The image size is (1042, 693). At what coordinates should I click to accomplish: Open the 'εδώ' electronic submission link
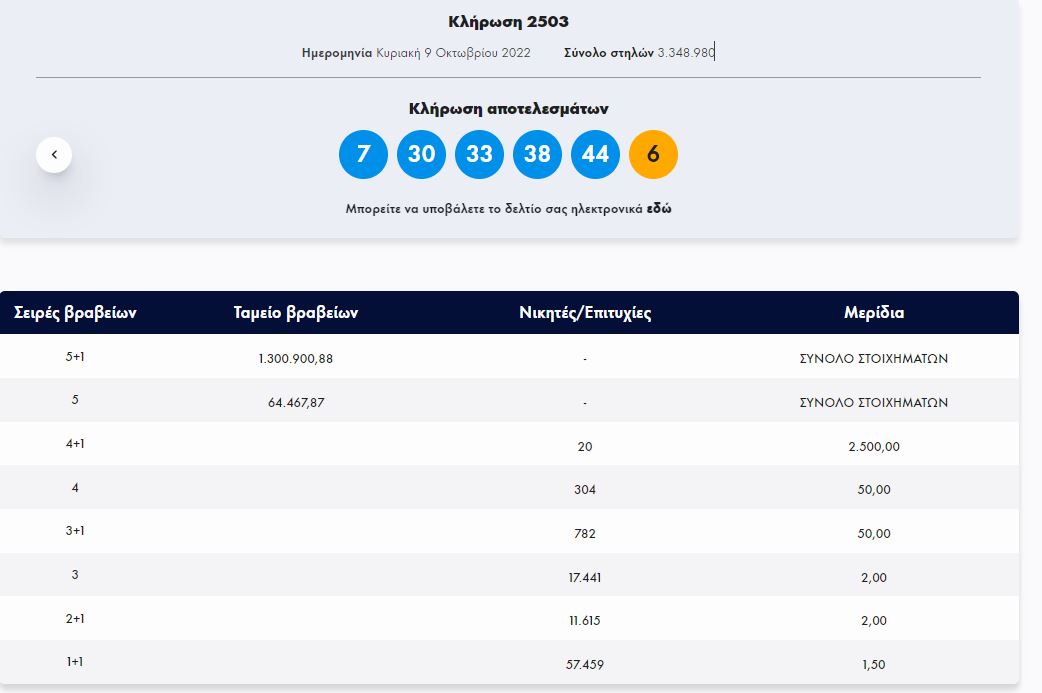659,209
